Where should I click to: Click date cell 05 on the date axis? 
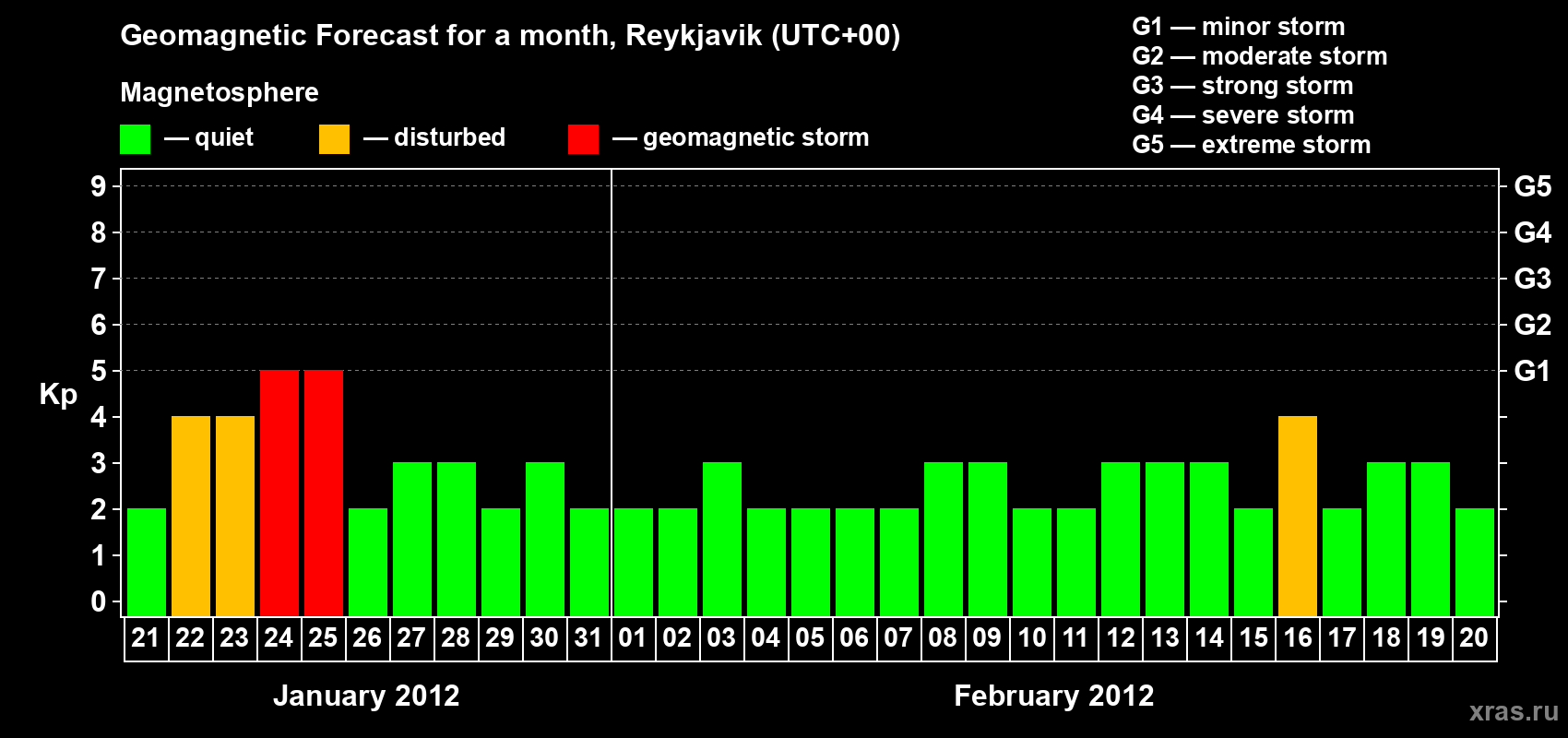point(811,638)
